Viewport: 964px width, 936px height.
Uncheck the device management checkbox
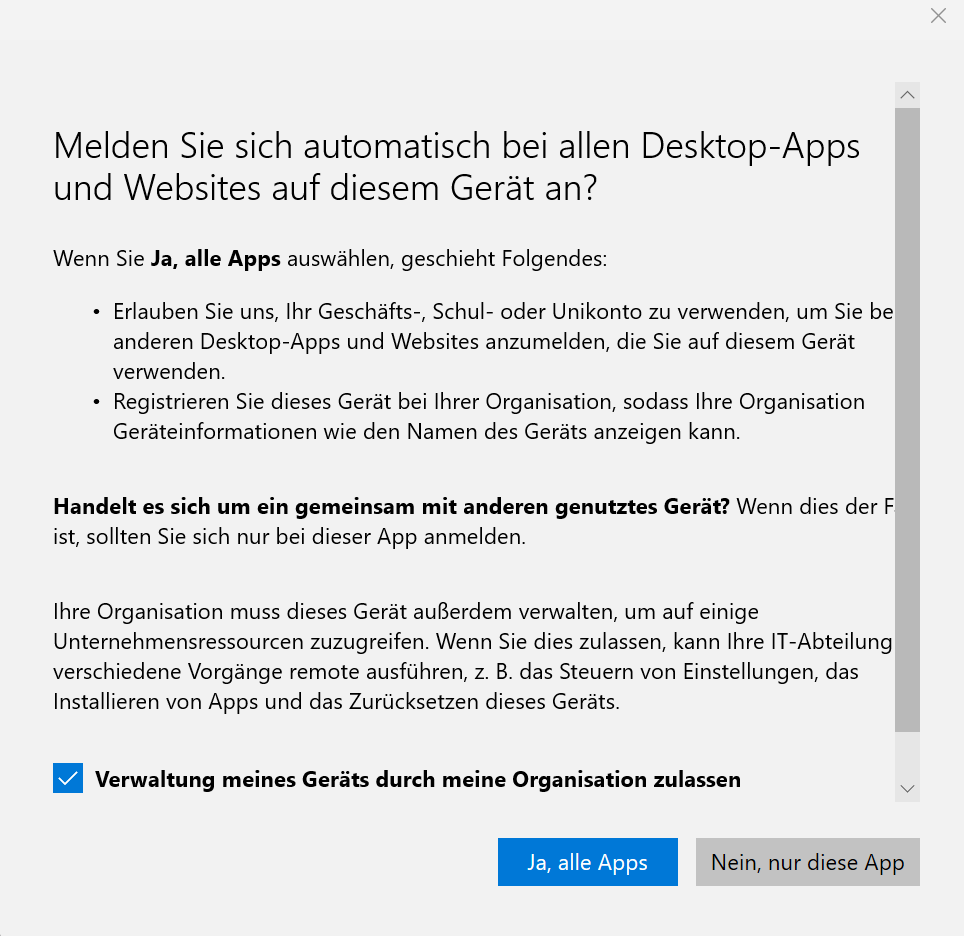tap(68, 779)
